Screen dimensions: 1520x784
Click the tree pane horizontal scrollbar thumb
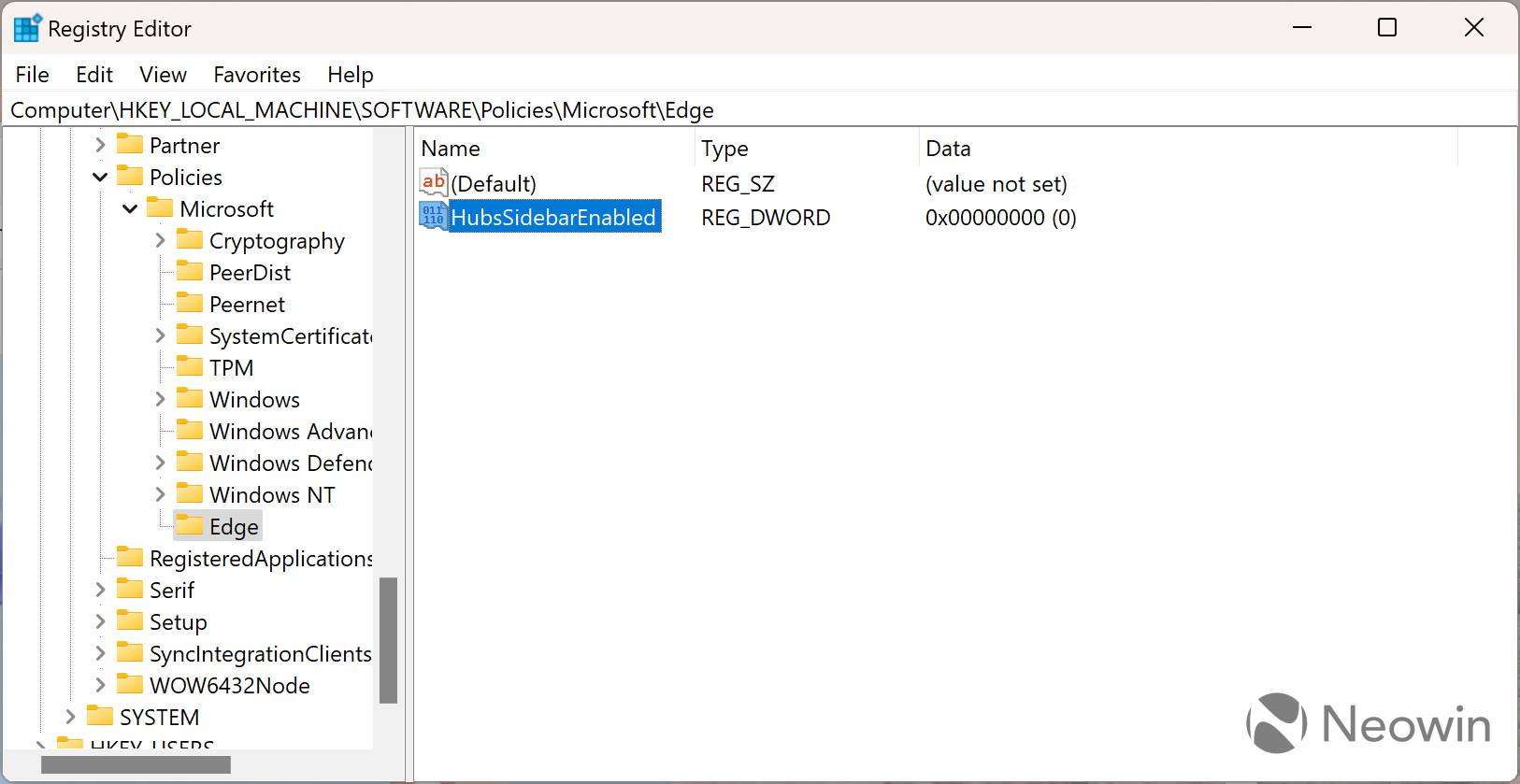pyautogui.click(x=136, y=764)
